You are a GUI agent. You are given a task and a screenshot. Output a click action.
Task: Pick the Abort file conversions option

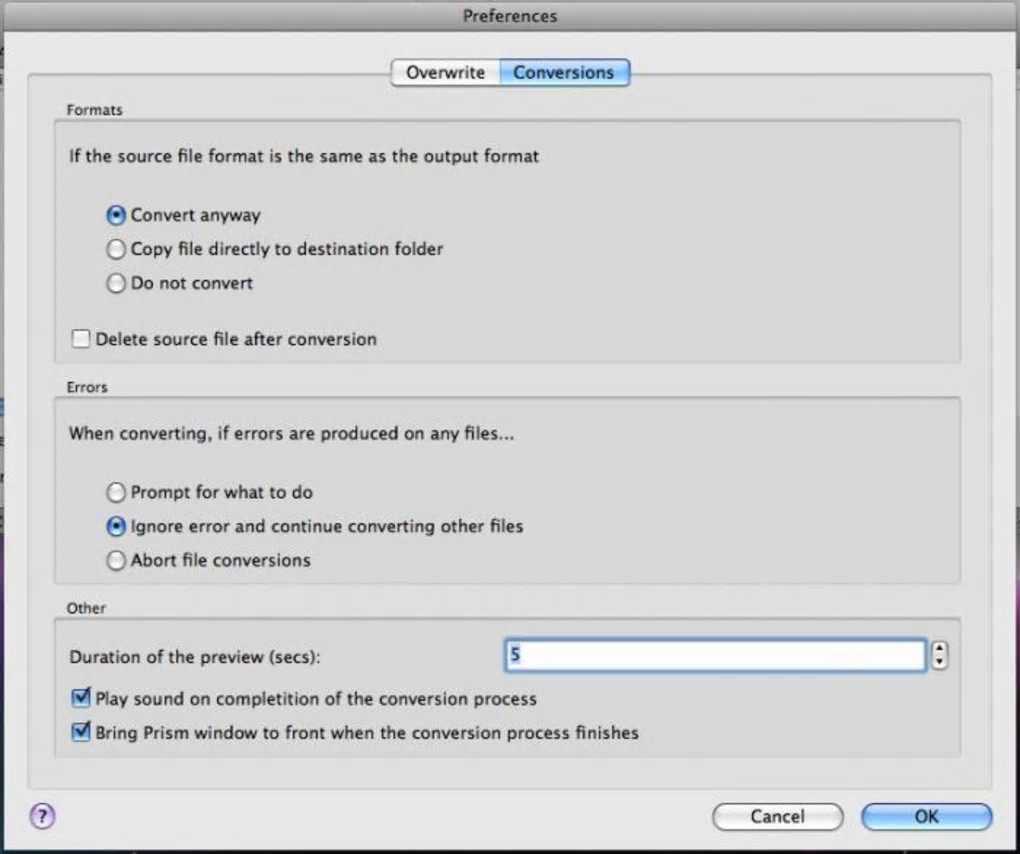coord(116,560)
